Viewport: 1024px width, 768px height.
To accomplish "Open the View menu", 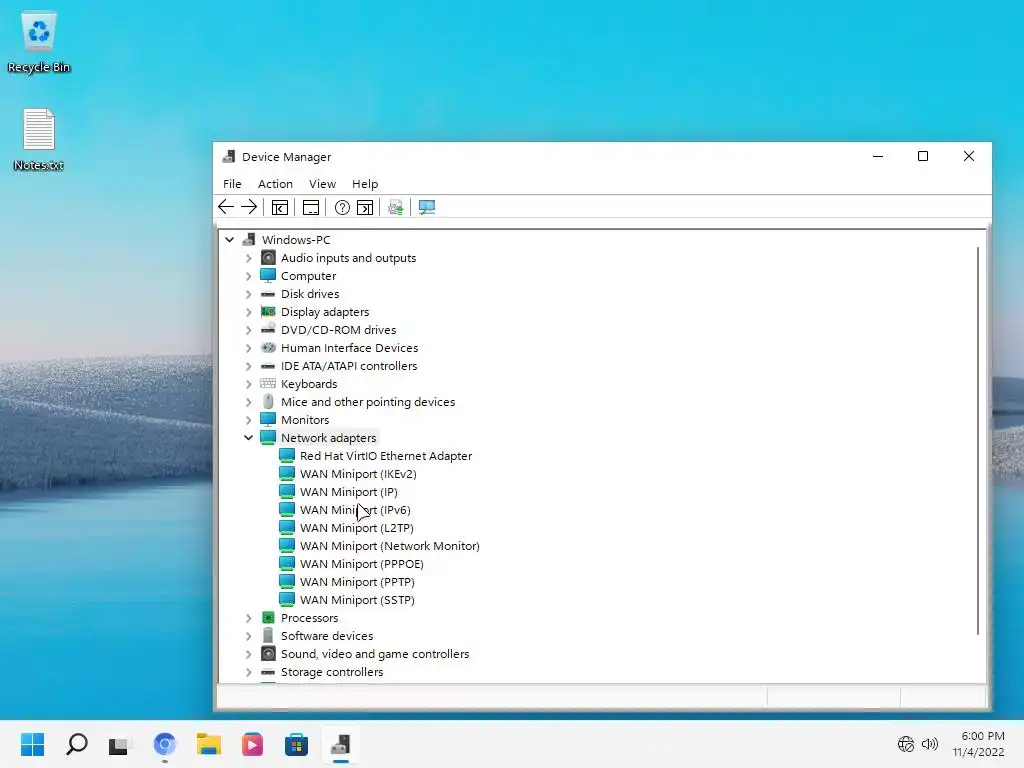I will tap(322, 184).
